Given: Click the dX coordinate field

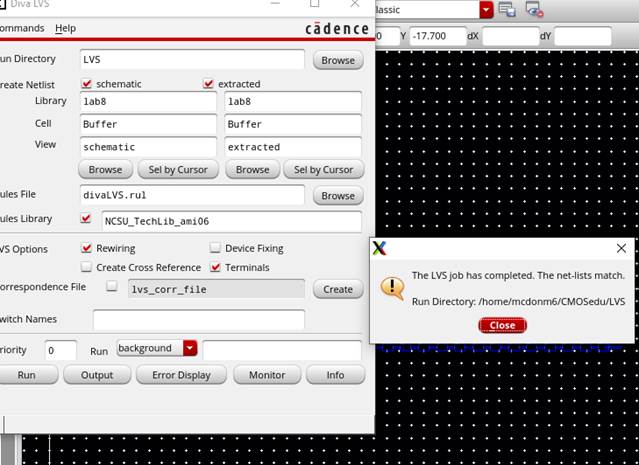Looking at the screenshot, I should [x=510, y=36].
